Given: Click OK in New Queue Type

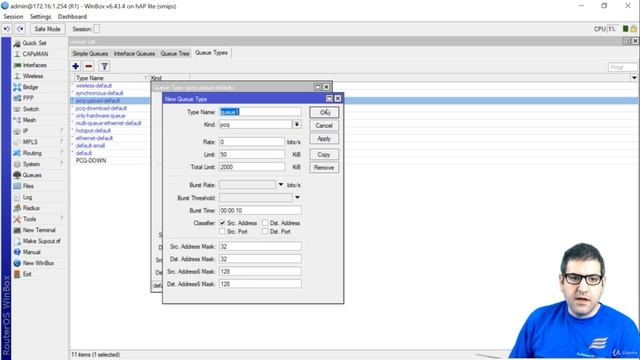Looking at the screenshot, I should (324, 112).
